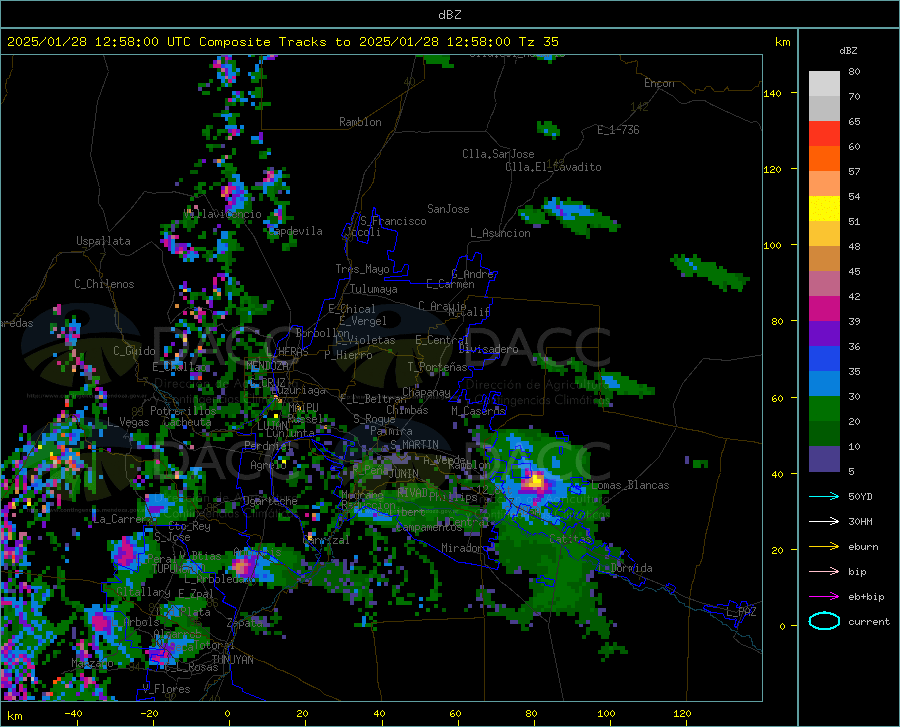Click the bip pink arrow legend icon

824,572
